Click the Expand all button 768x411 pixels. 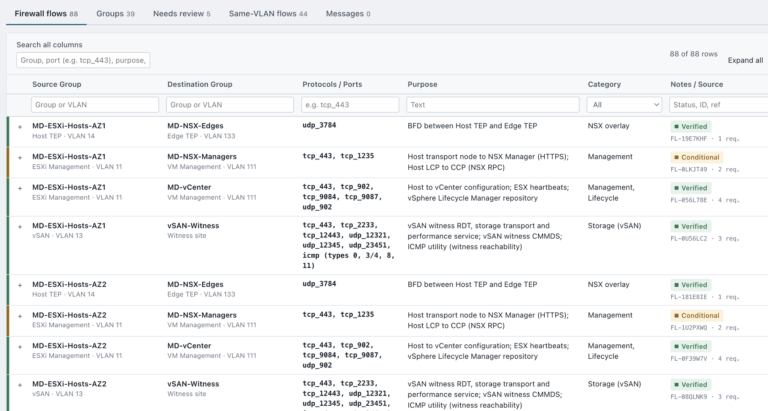[745, 60]
